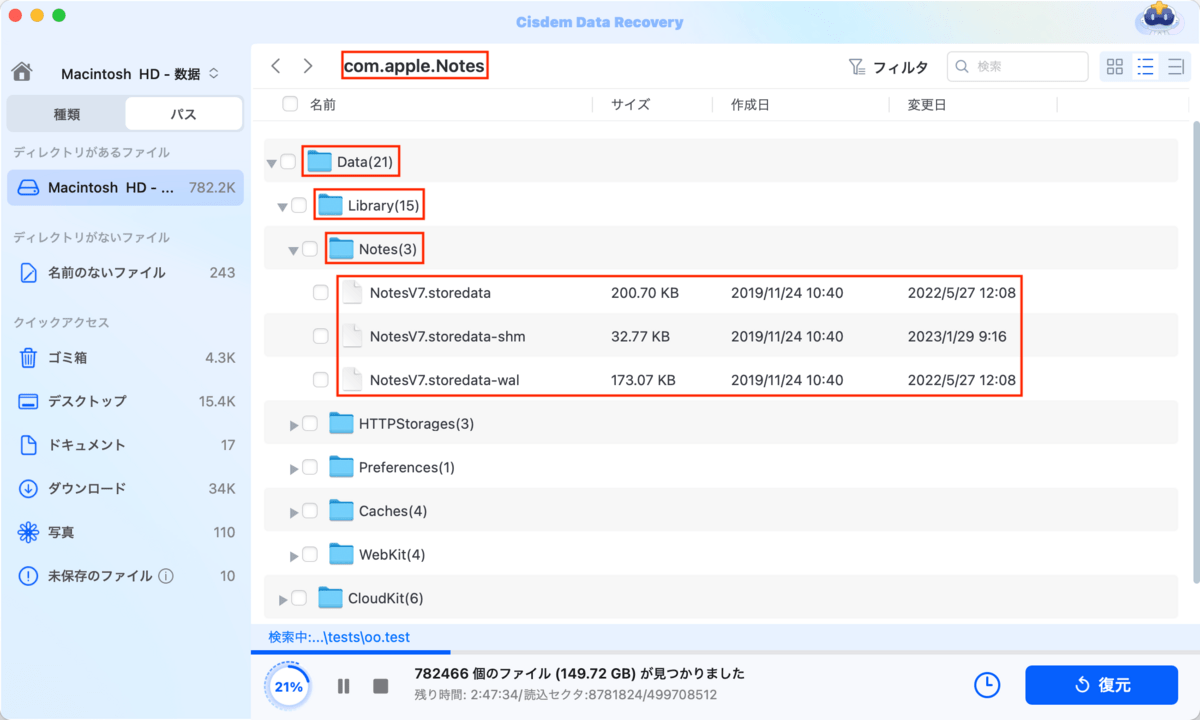Collapse the Notes folder tree
This screenshot has height=720, width=1200.
[x=294, y=250]
